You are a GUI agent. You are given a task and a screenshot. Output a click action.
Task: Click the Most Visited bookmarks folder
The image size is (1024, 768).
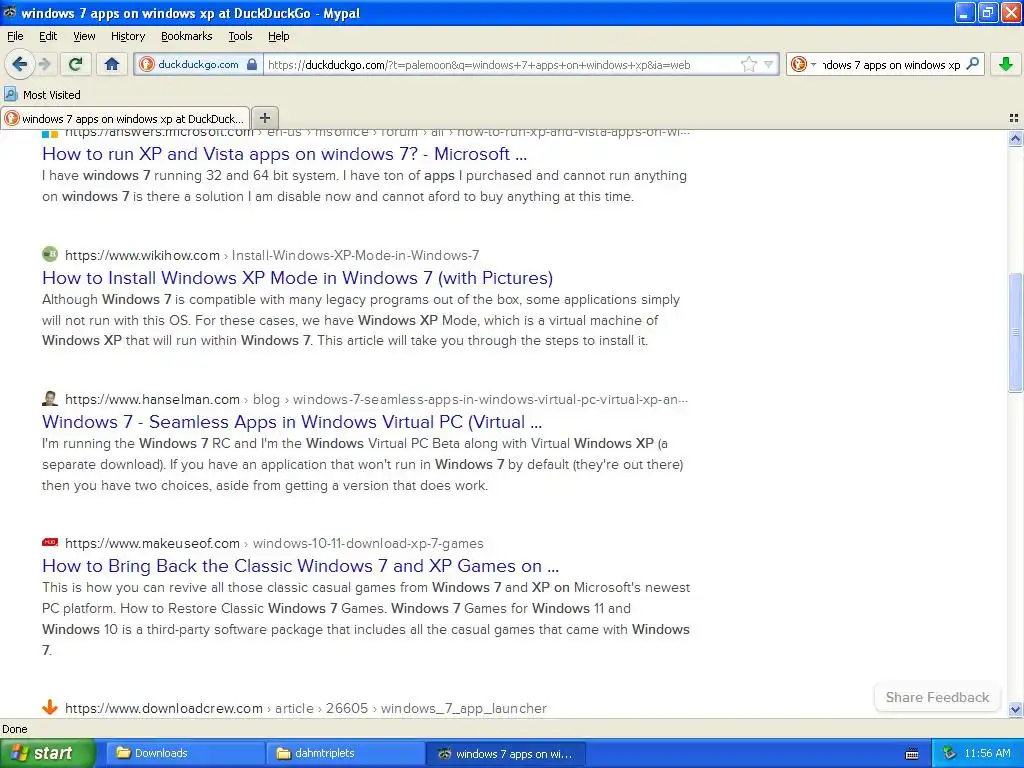pyautogui.click(x=43, y=95)
